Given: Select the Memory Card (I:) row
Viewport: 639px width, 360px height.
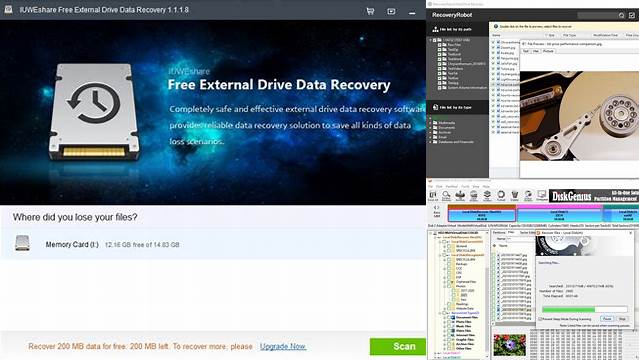Looking at the screenshot, I should (x=213, y=244).
